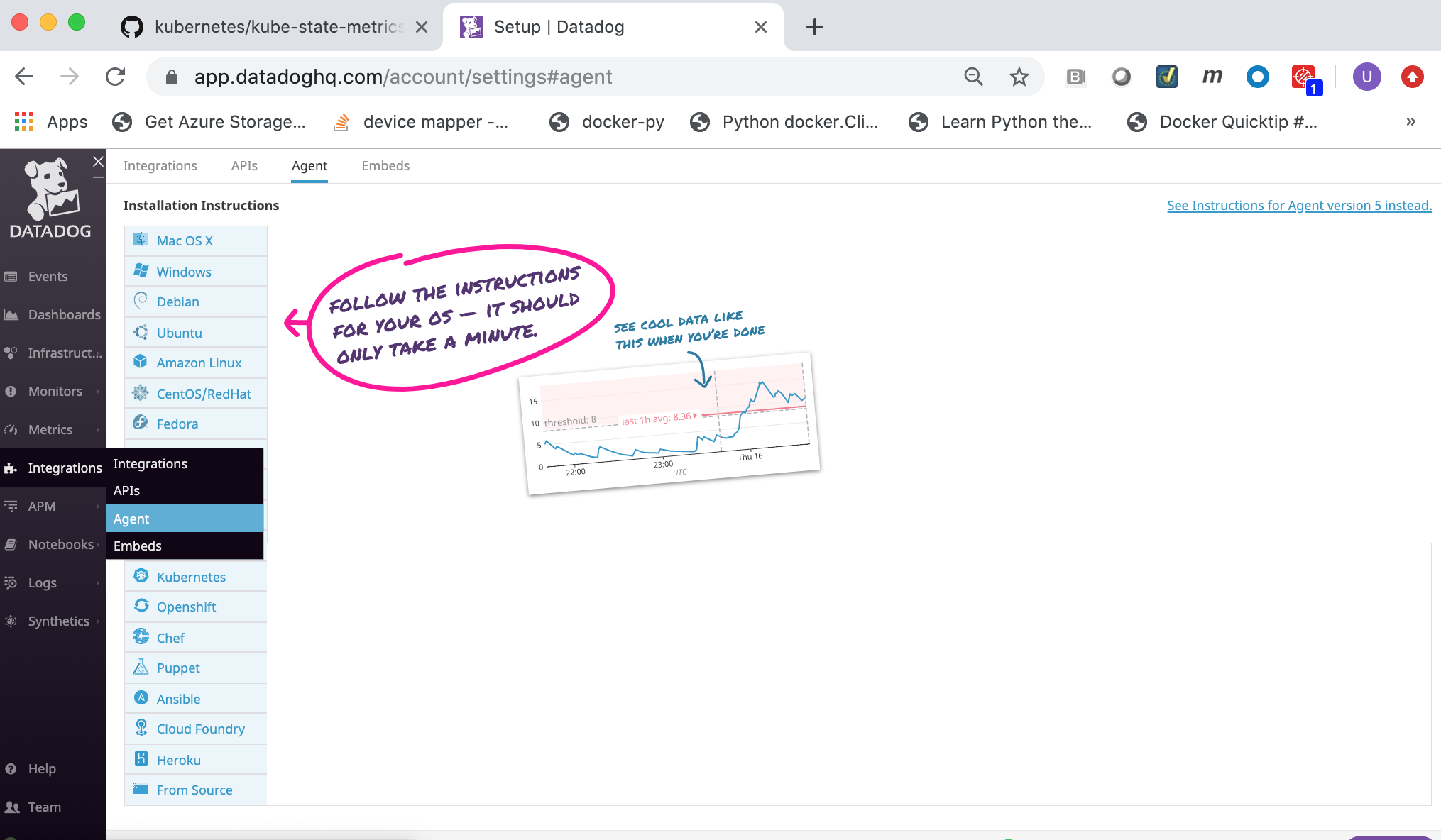Screen dimensions: 1441x840
Task: Click the Puppet flask icon
Action: (141, 667)
